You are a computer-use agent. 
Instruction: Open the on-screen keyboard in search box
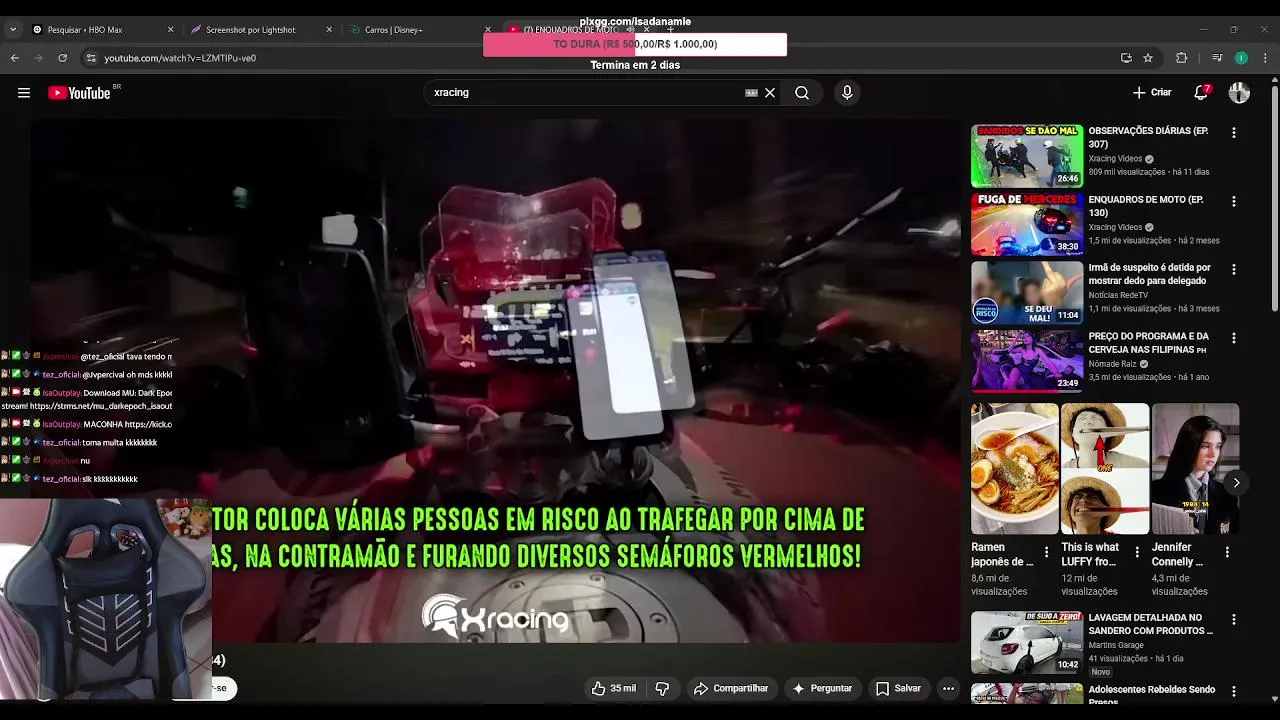click(751, 93)
